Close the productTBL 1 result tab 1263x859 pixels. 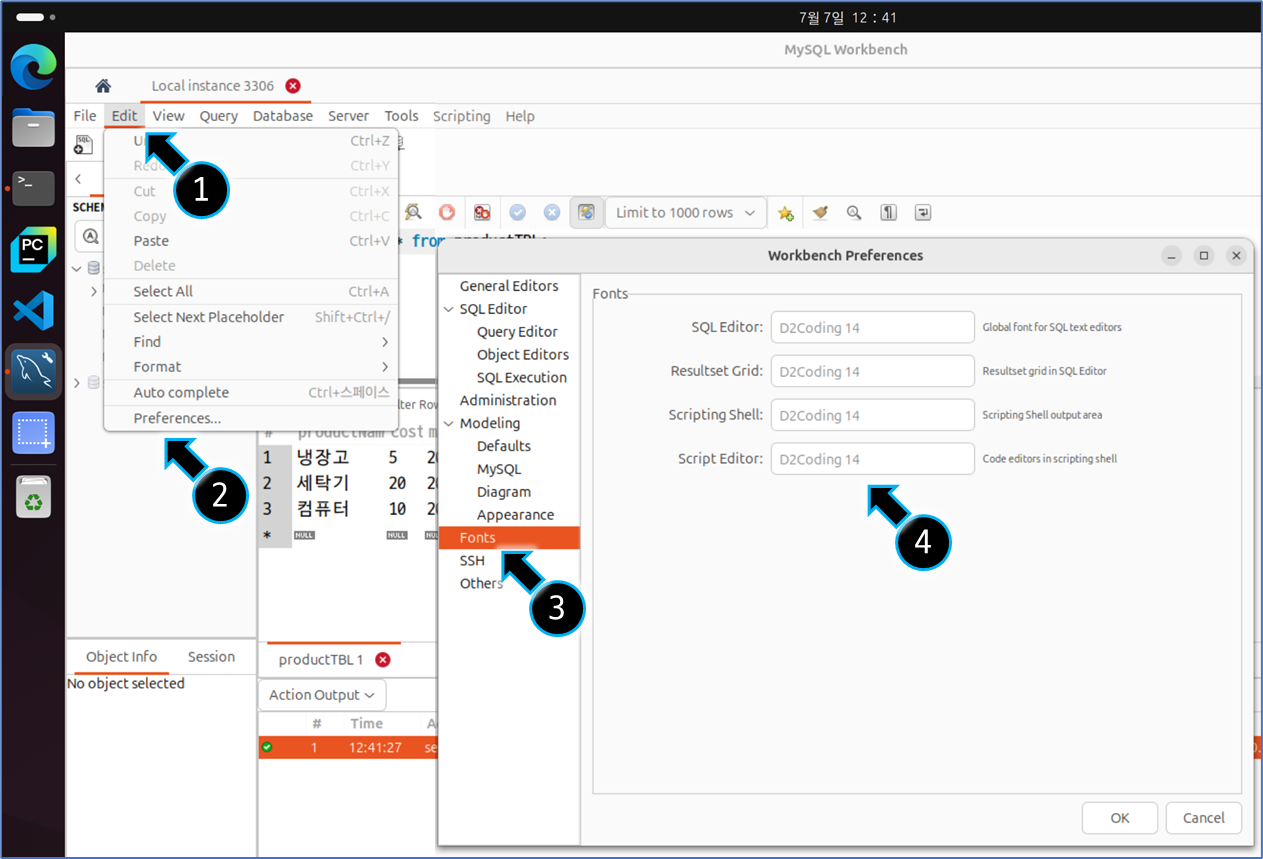pos(382,660)
